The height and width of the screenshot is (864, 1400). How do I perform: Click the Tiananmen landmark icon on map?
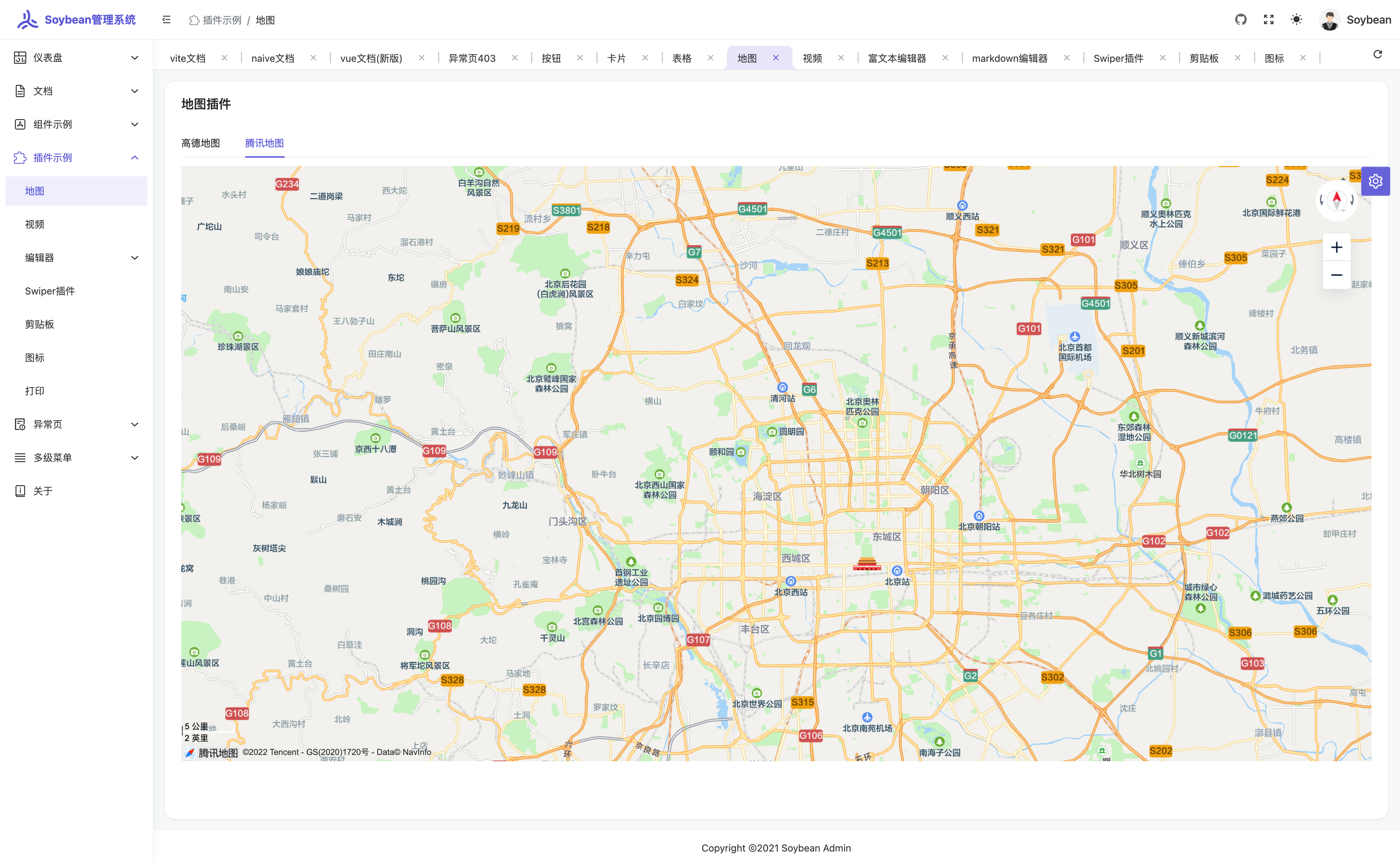tap(867, 563)
